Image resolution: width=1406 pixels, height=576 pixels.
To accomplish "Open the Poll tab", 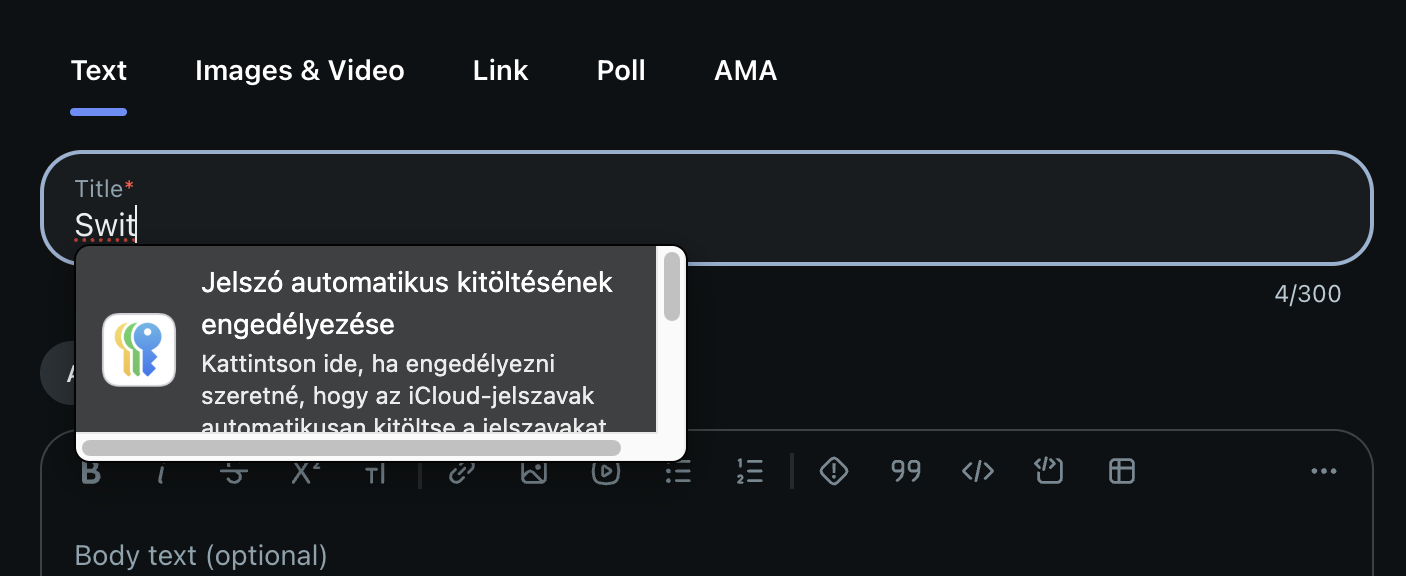I will coord(621,71).
